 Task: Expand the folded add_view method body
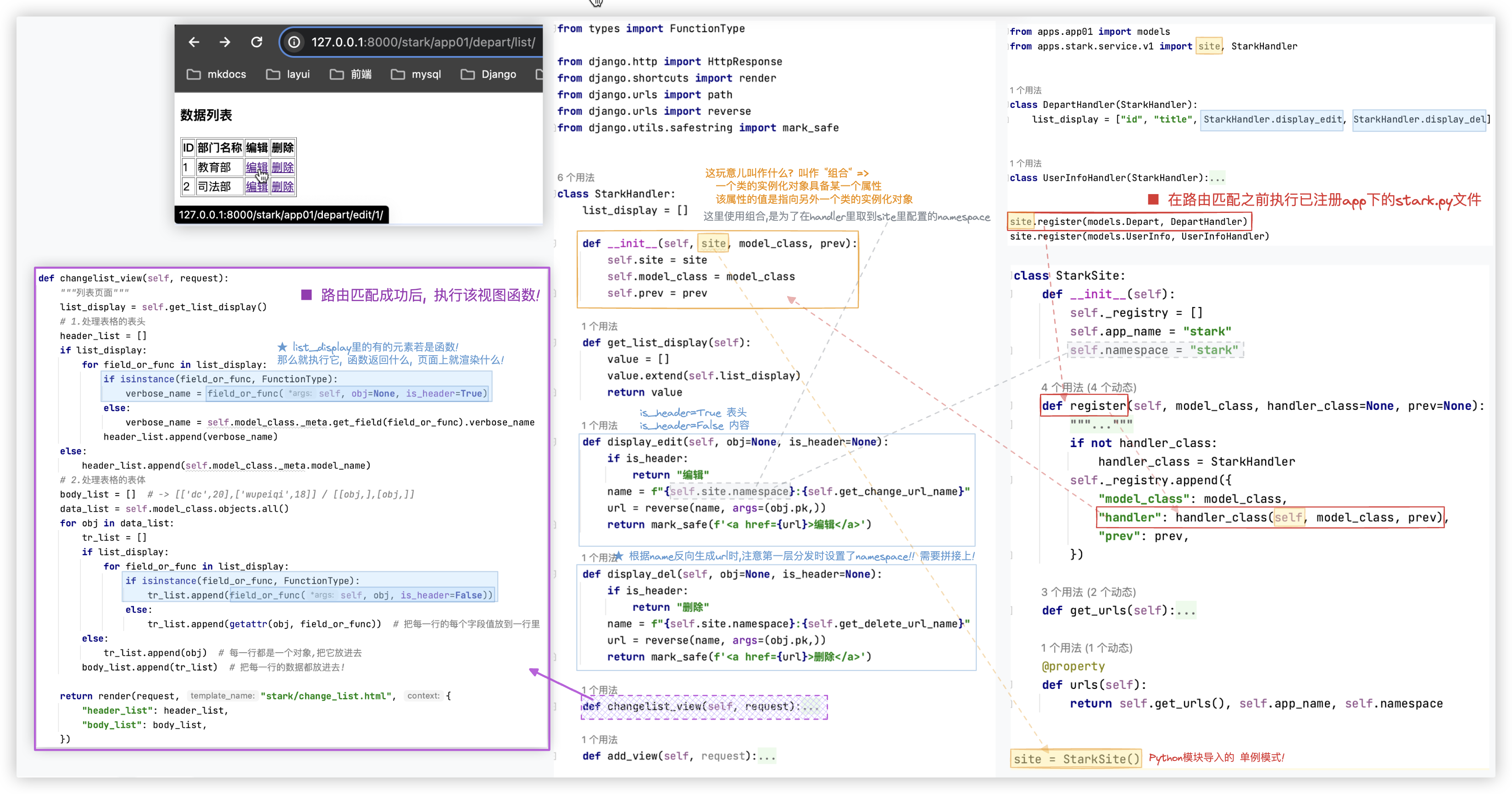pyautogui.click(x=767, y=756)
